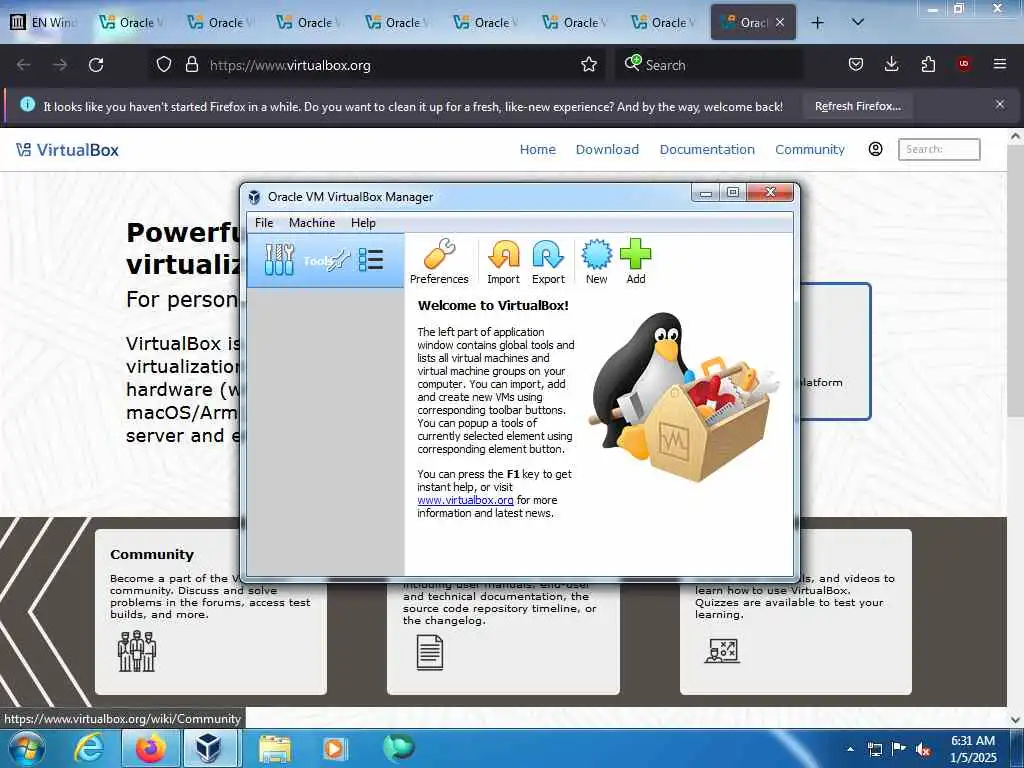Click the Import appliance icon
Viewport: 1024px width, 768px height.
pos(504,262)
